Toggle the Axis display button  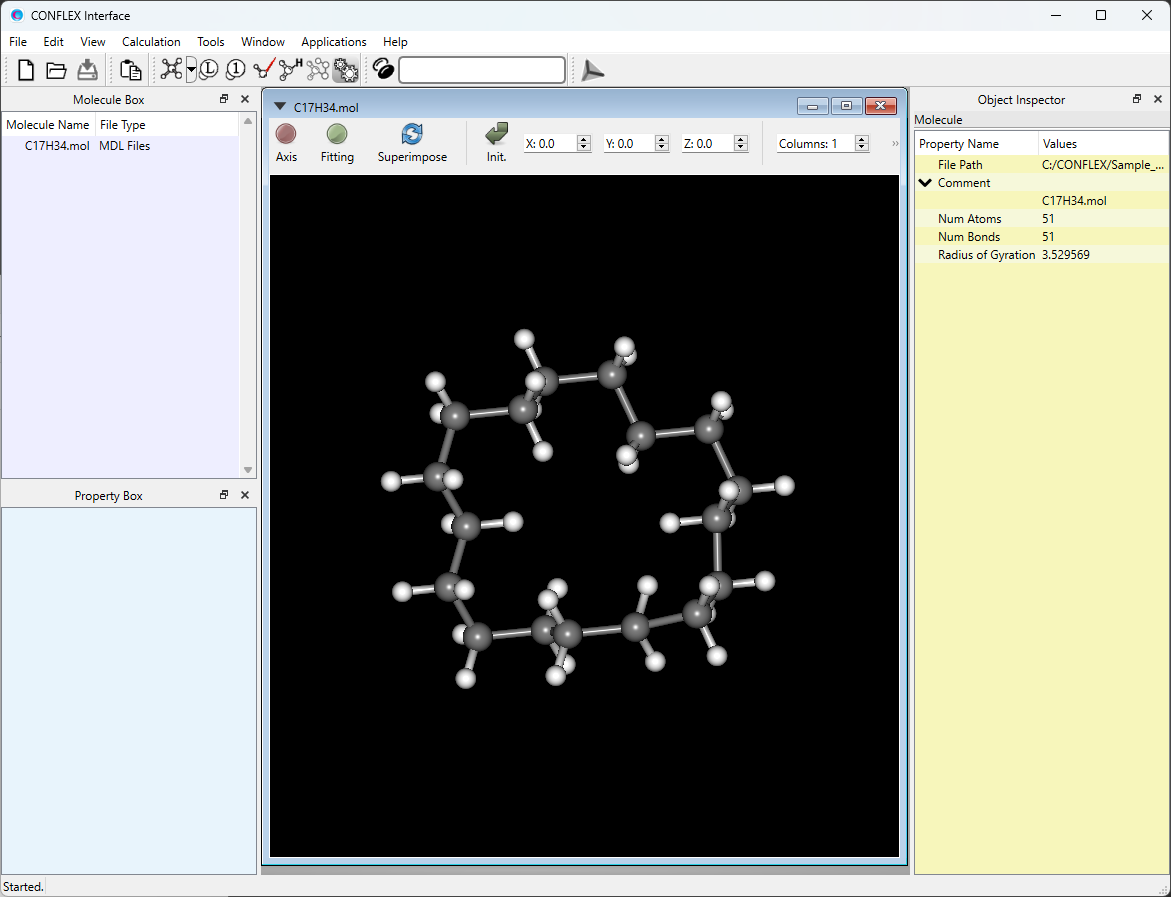(286, 134)
